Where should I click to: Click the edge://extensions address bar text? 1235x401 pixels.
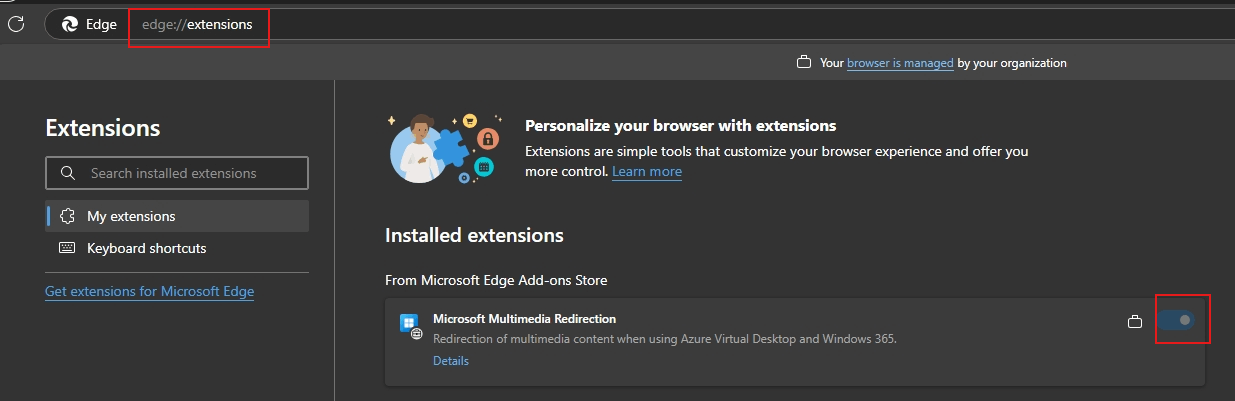pos(197,25)
